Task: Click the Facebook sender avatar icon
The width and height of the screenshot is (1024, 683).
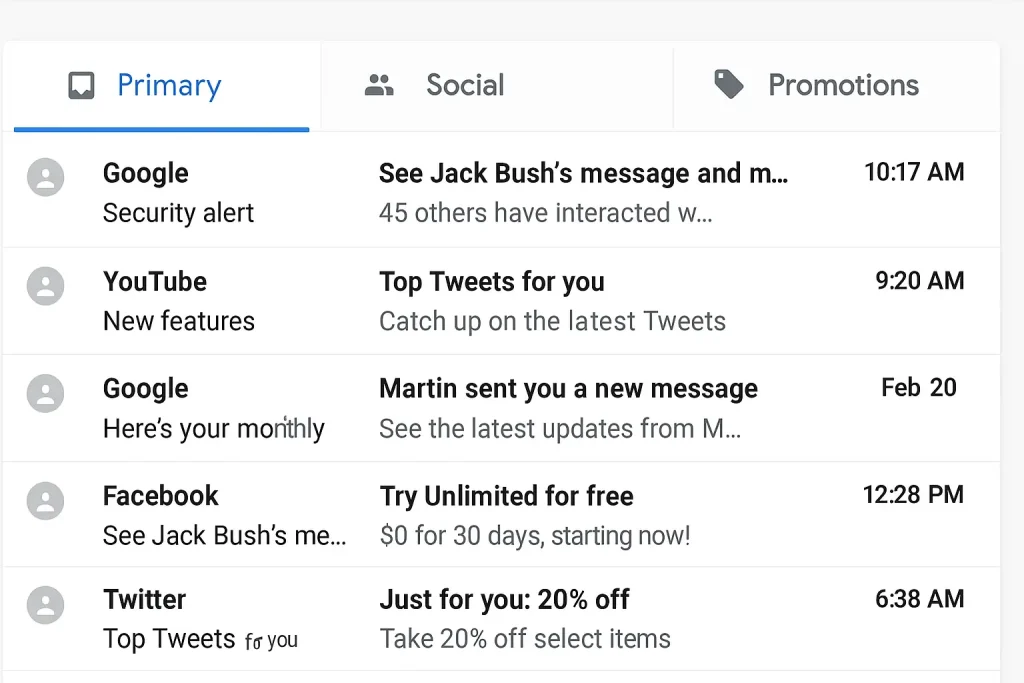Action: (x=45, y=500)
